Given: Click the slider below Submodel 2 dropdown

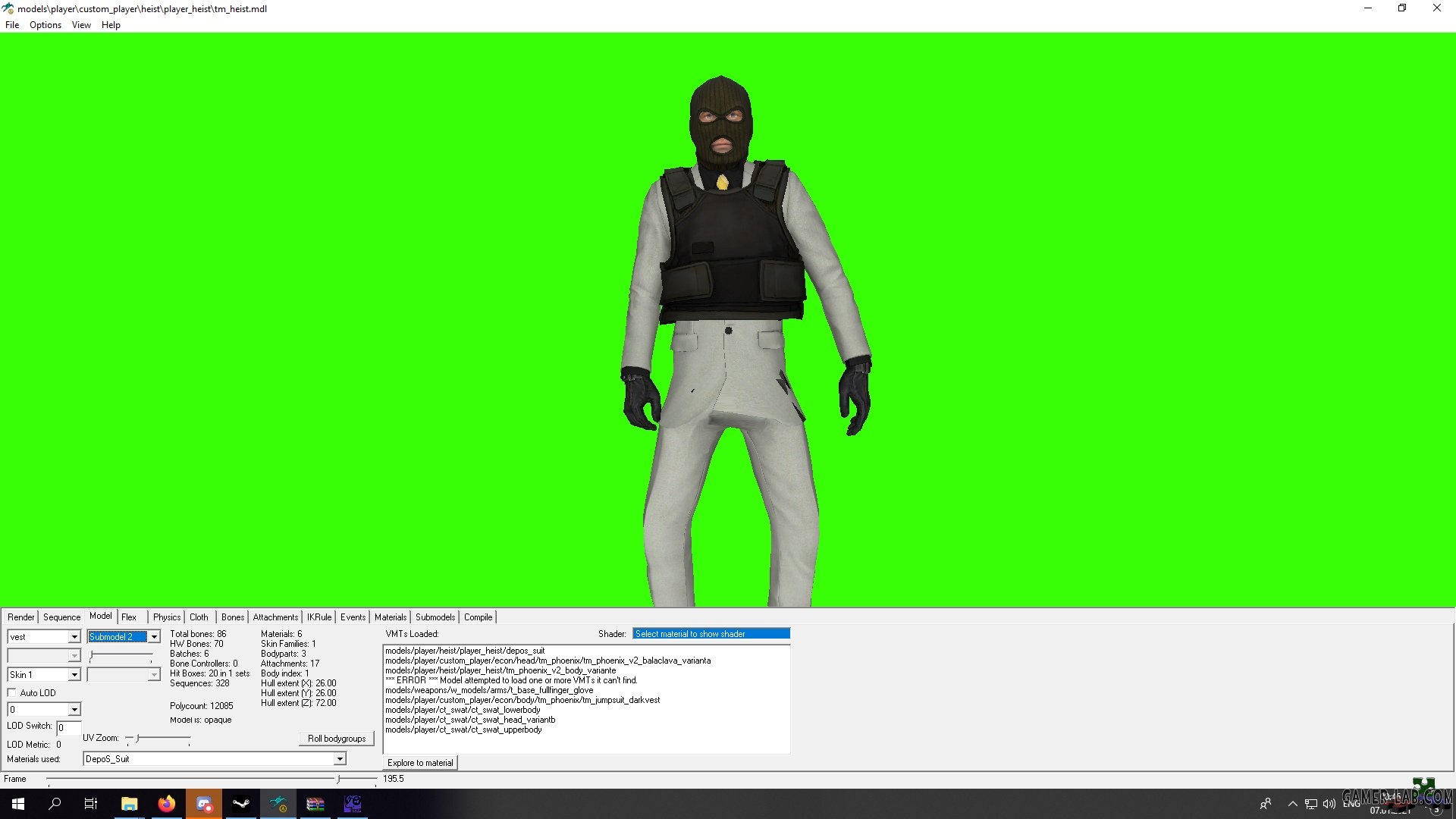Looking at the screenshot, I should (121, 655).
